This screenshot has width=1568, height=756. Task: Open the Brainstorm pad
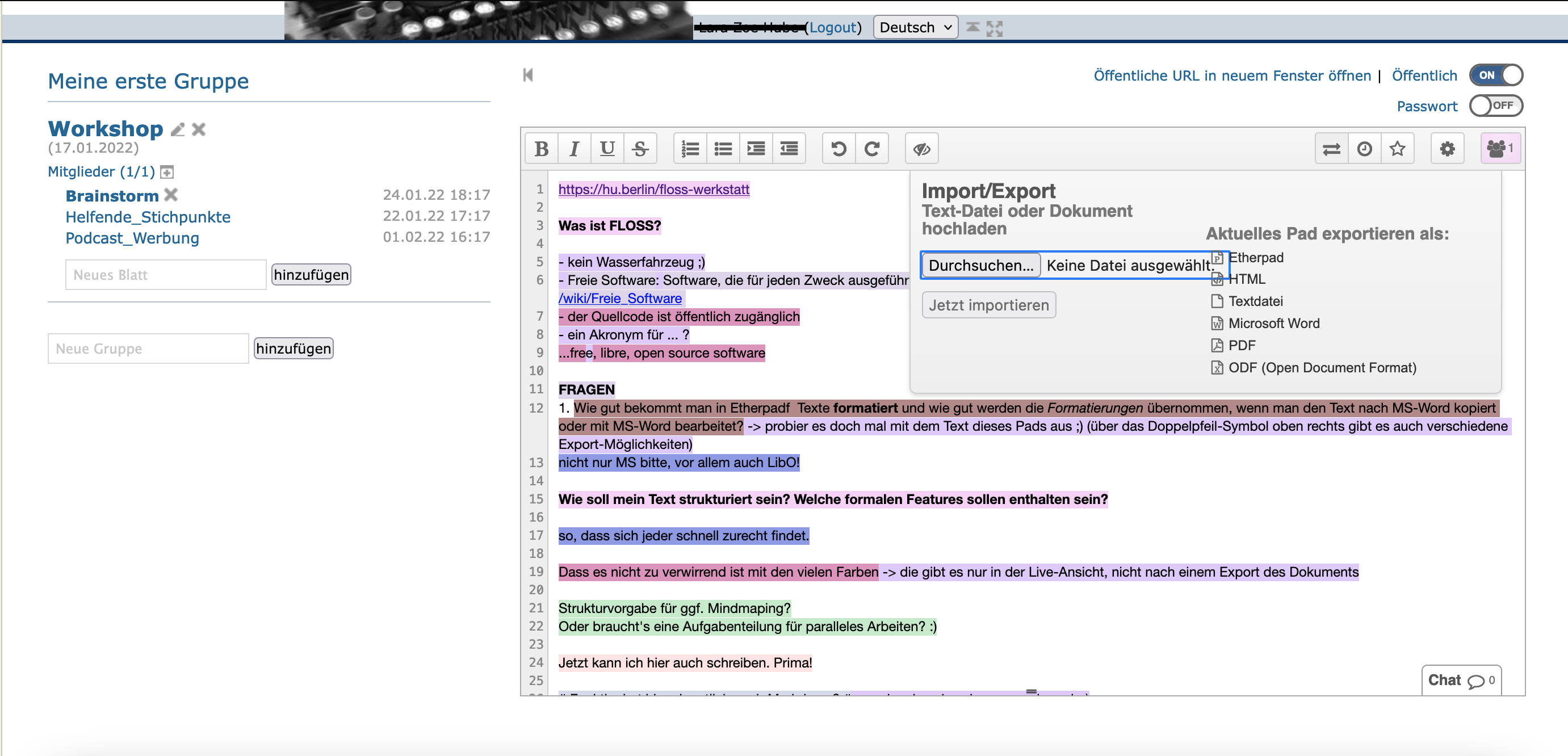(112, 196)
